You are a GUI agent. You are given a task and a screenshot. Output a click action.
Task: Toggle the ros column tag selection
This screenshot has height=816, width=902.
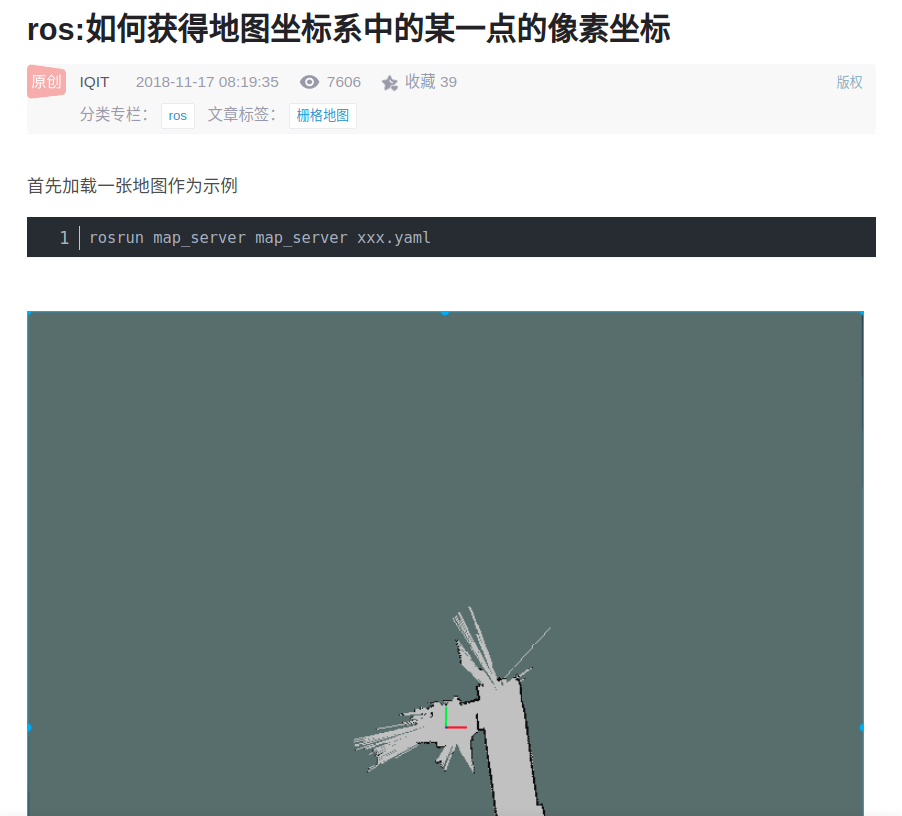coord(177,116)
